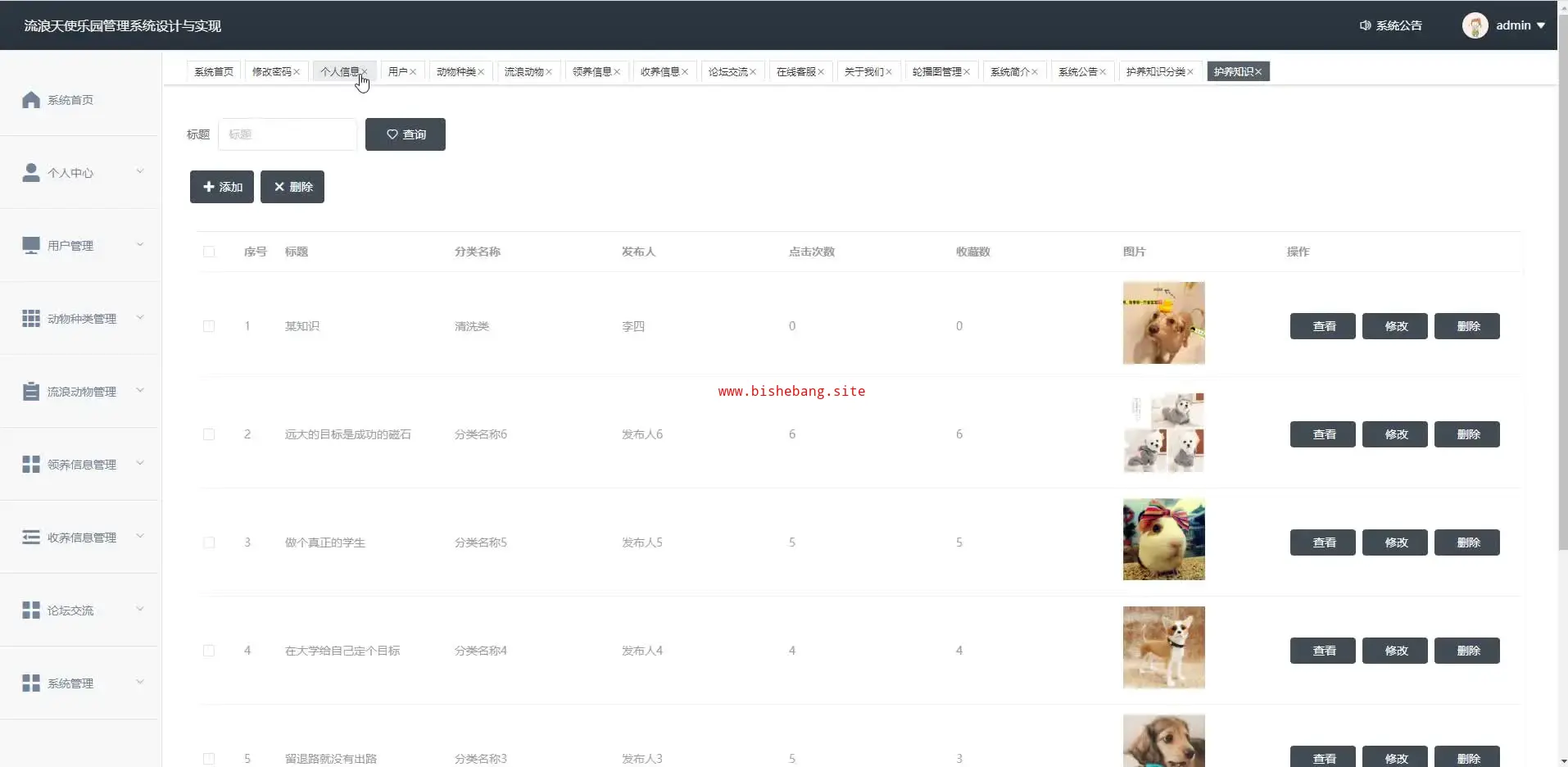Close the 动物种类 tab
The height and width of the screenshot is (767, 1568).
point(481,72)
